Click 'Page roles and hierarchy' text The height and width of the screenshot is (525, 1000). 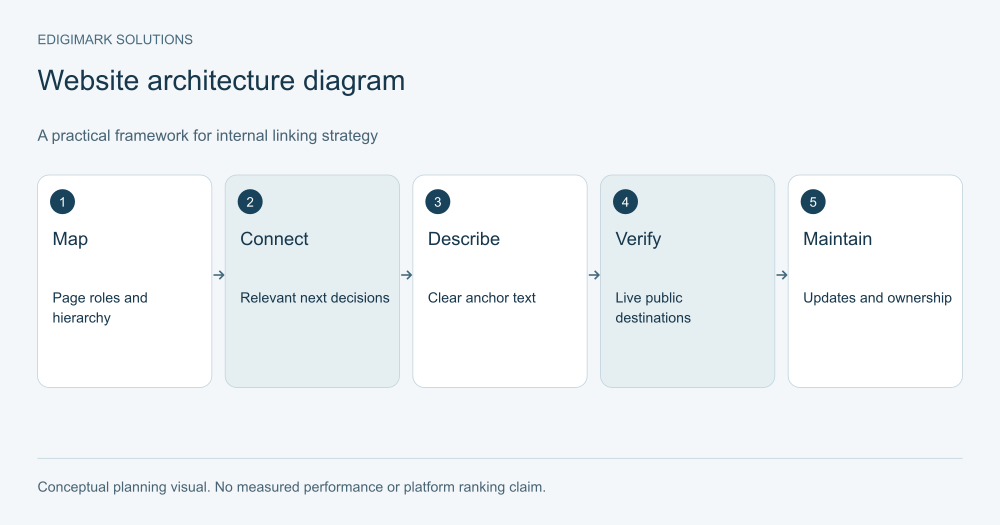[x=100, y=307]
